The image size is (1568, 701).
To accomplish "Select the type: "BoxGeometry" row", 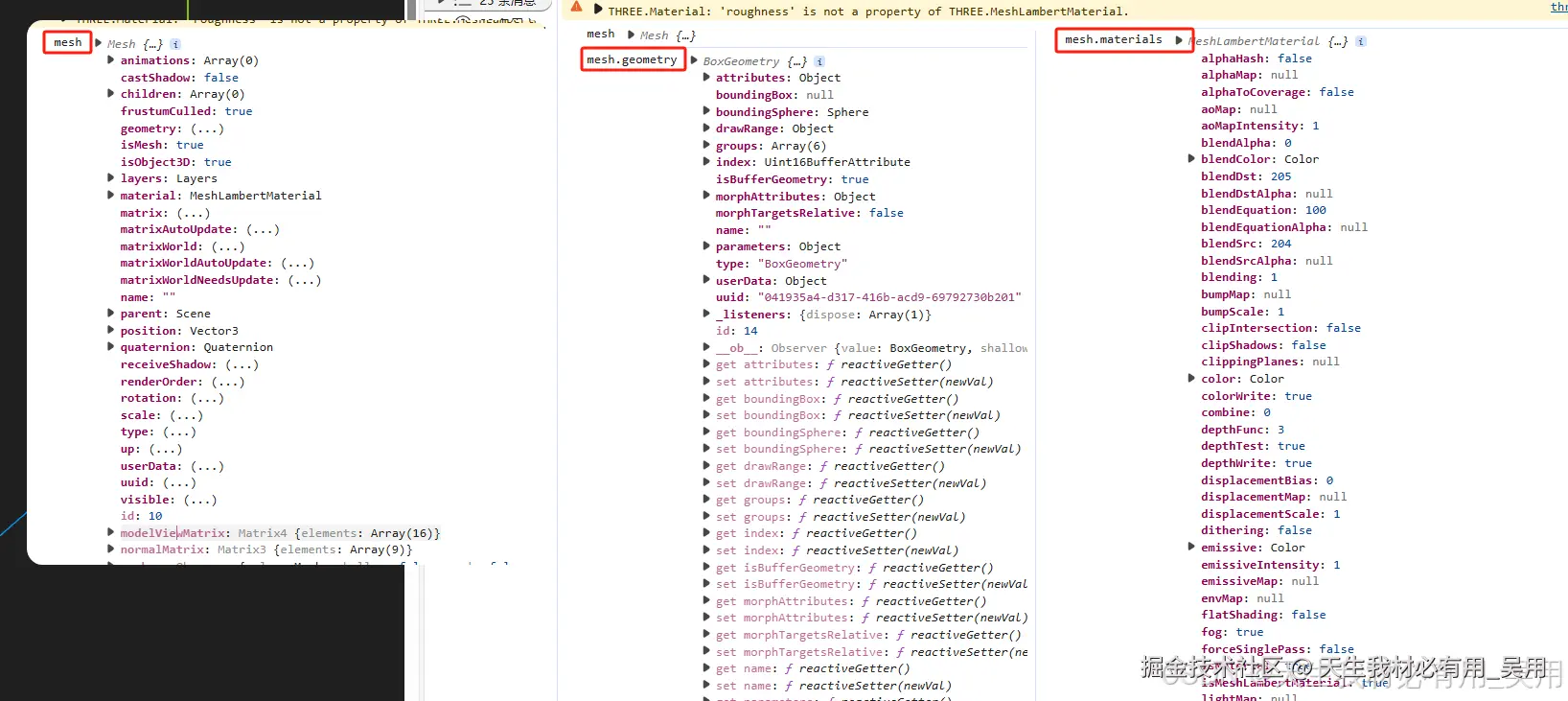I will [x=781, y=264].
